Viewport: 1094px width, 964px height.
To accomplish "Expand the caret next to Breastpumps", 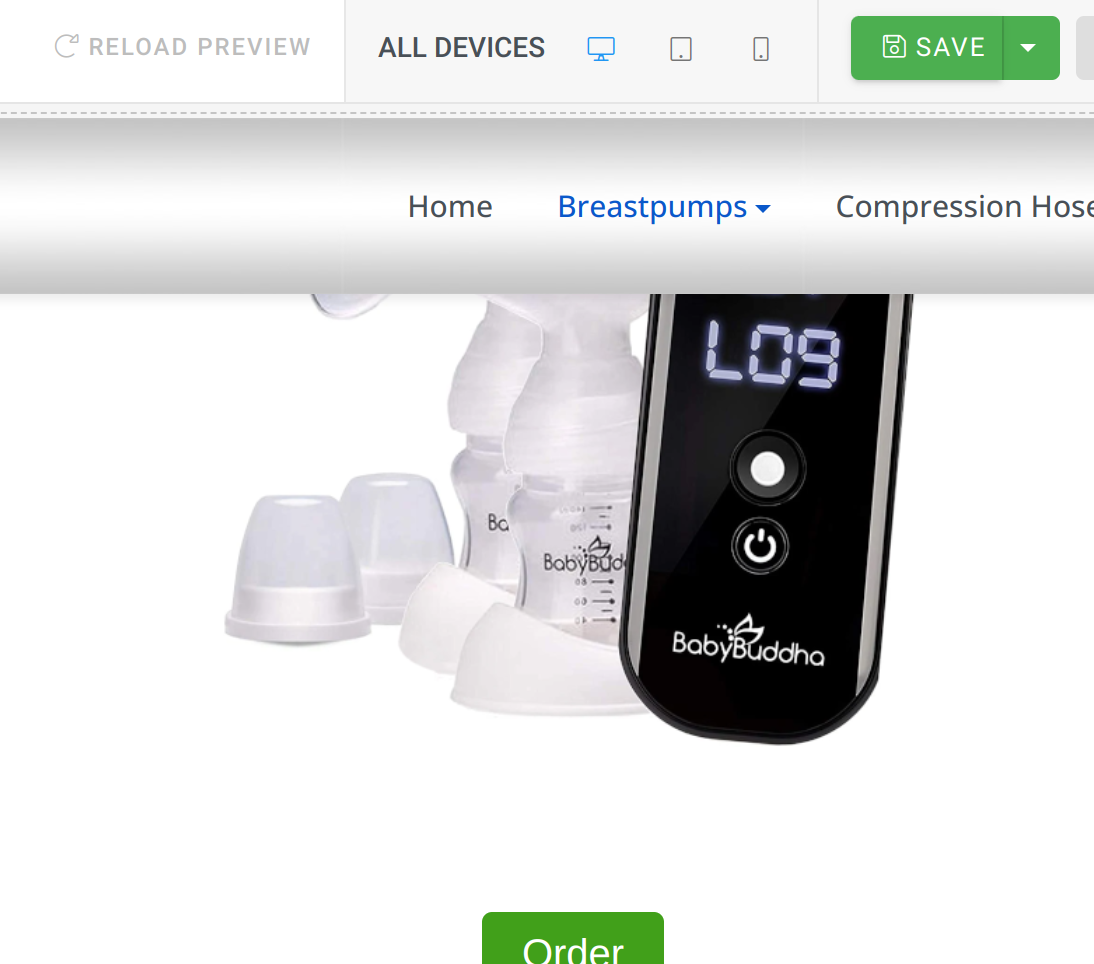I will coord(763,209).
